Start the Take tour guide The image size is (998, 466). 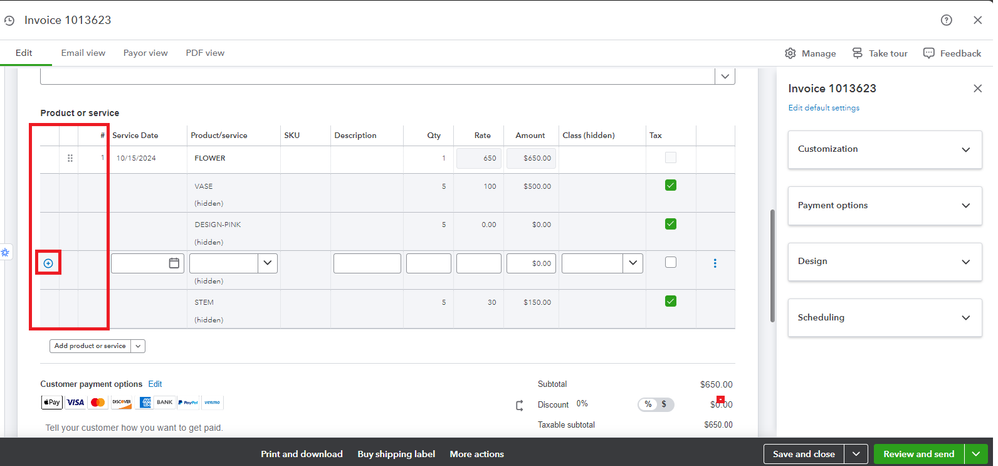pos(880,53)
